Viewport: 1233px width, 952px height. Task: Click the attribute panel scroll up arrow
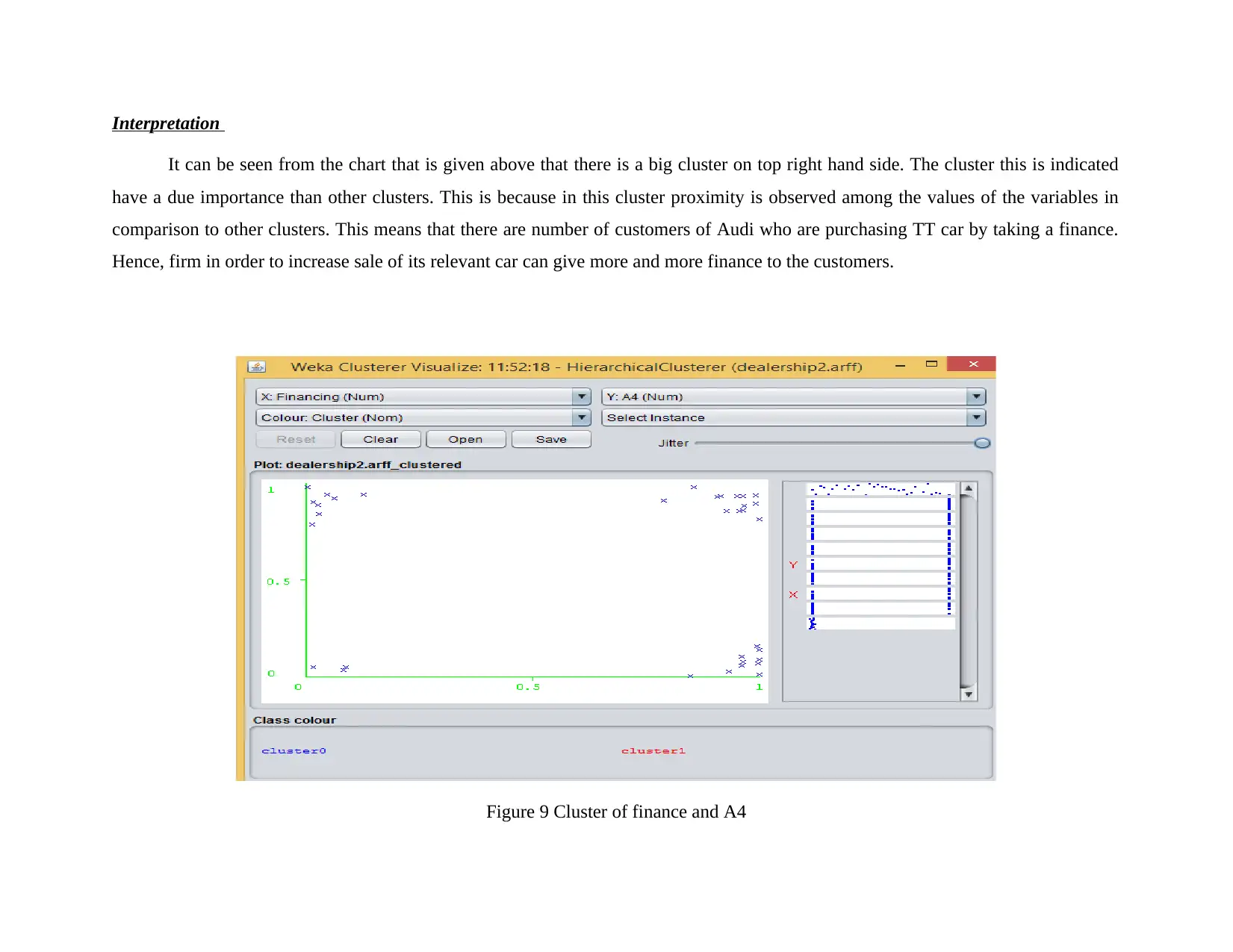tap(968, 489)
